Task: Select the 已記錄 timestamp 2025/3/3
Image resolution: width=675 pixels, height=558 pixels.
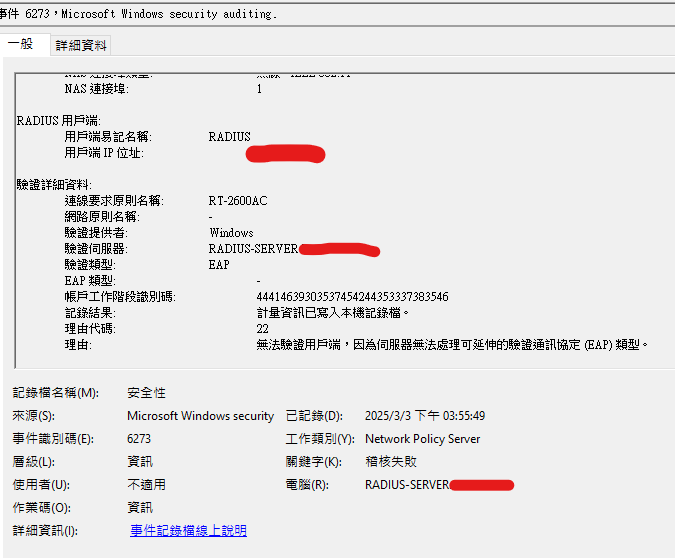Action: [x=425, y=415]
